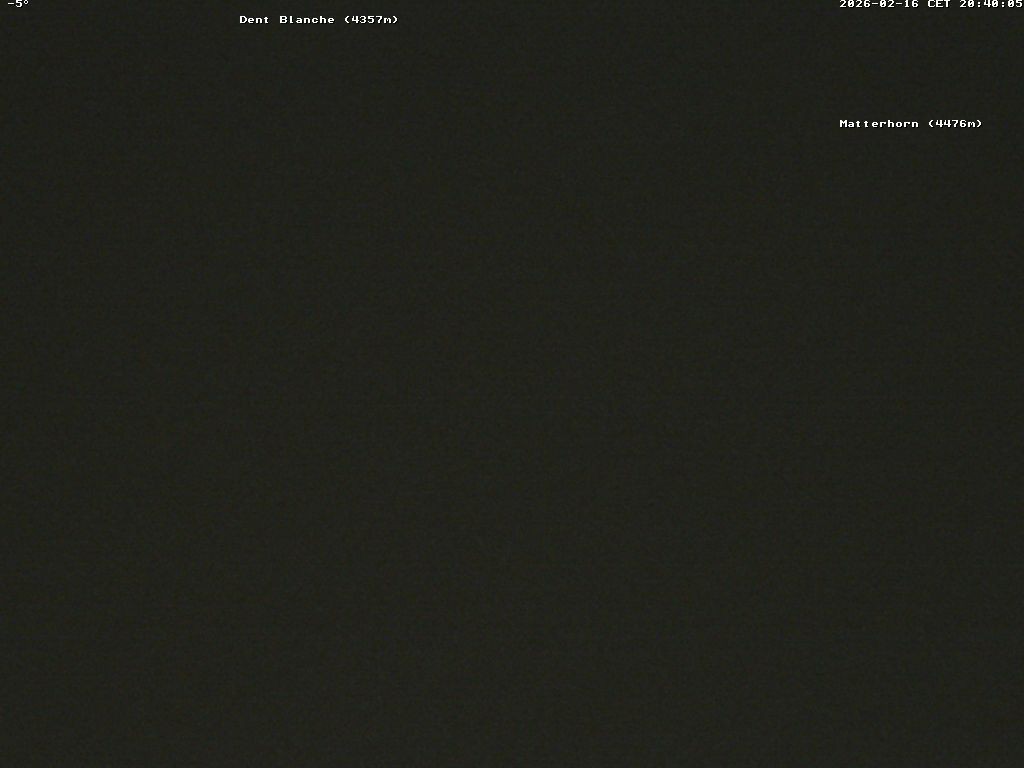The height and width of the screenshot is (768, 1024).
Task: Click the dark sky above the Matterhorn label
Action: pos(910,70)
